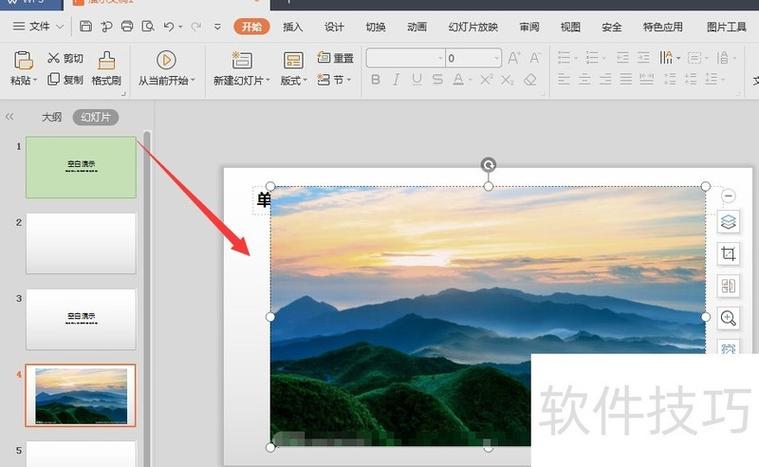
Task: Open the 特色应用 ribbon tab
Action: [663, 27]
